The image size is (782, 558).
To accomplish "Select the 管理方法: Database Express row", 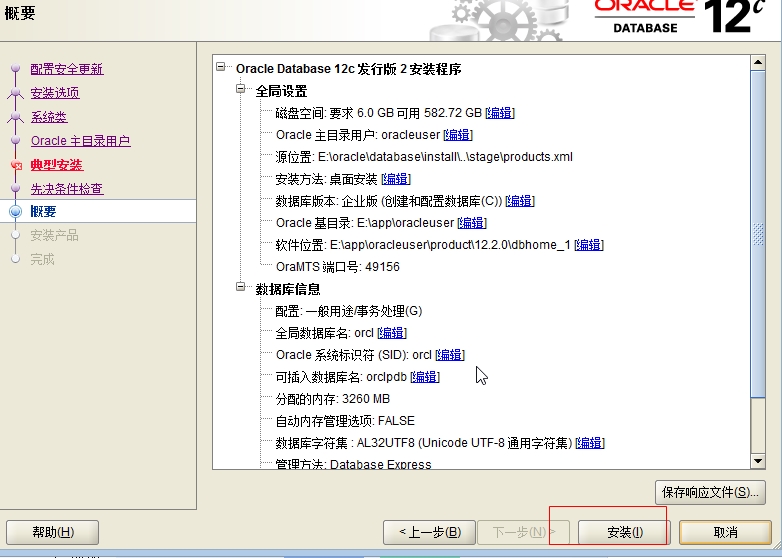I will [353, 464].
